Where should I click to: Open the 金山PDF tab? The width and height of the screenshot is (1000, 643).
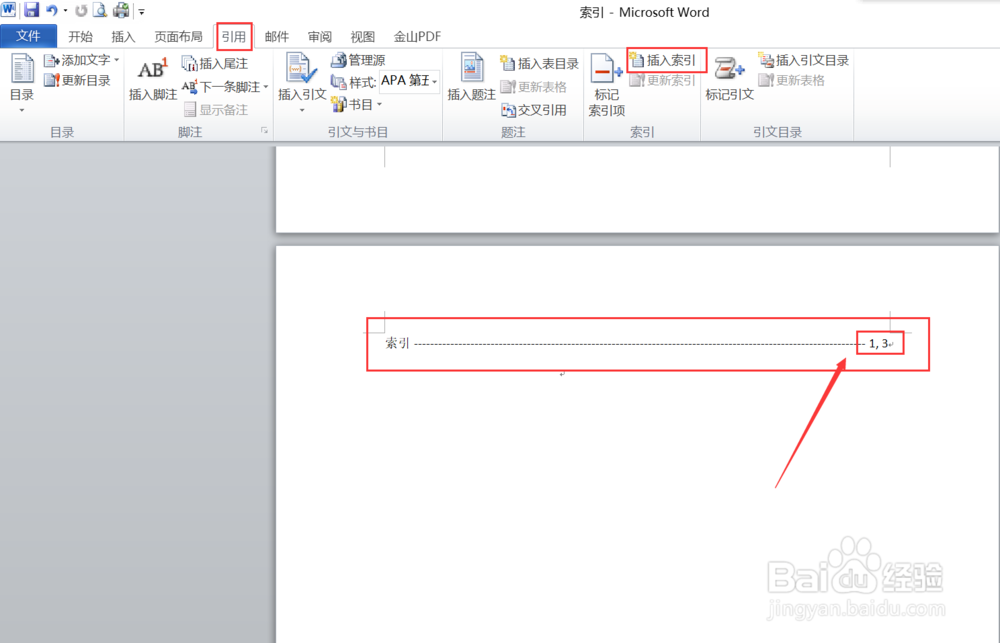417,37
